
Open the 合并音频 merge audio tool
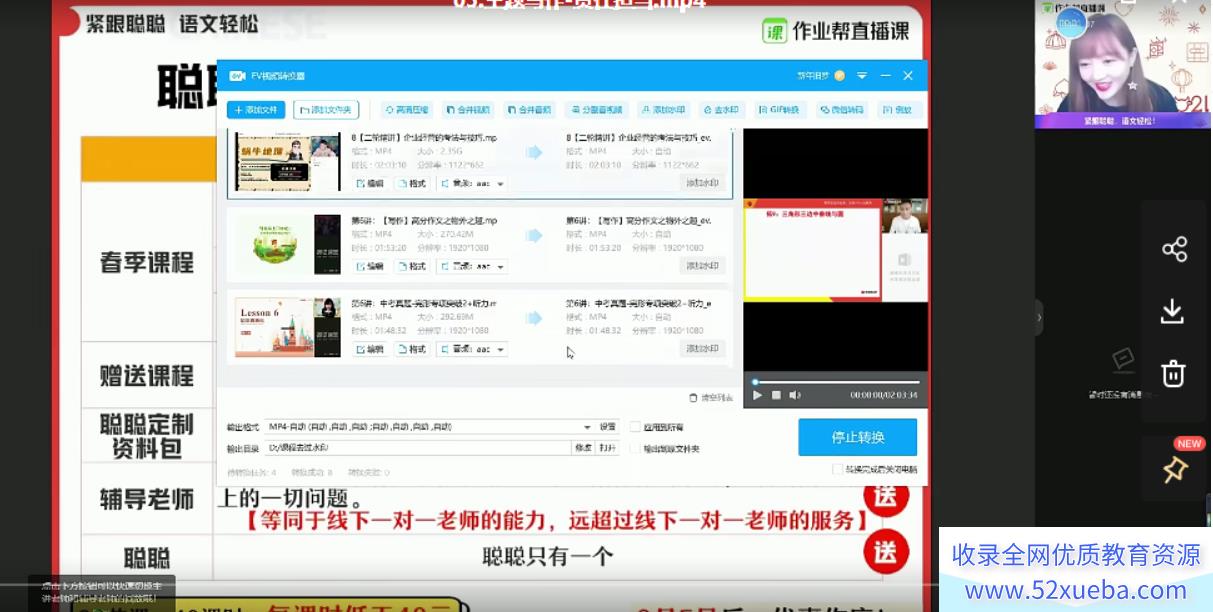pos(529,110)
